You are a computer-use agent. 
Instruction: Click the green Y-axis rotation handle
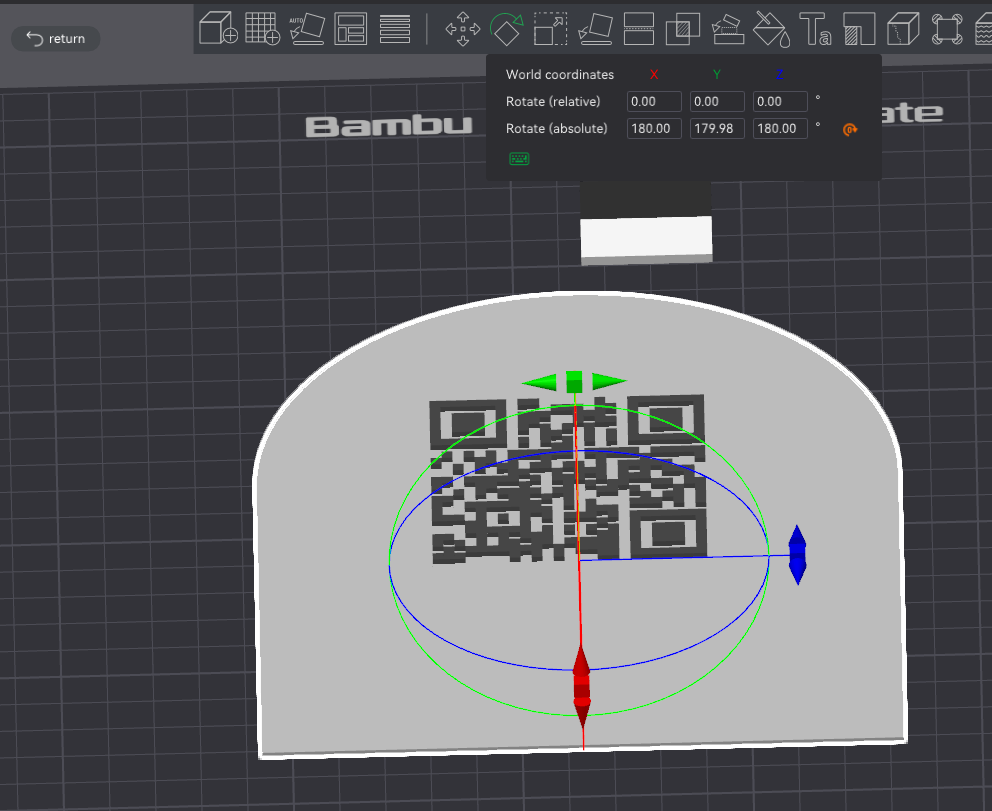[x=574, y=382]
